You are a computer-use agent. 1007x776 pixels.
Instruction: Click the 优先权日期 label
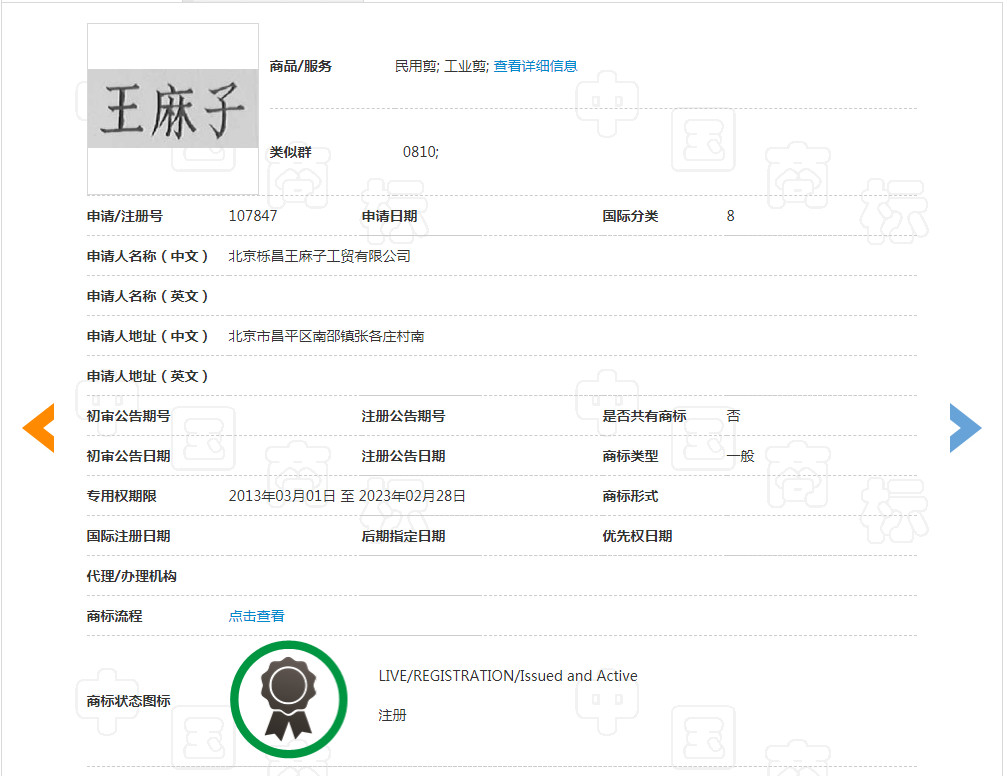point(637,536)
